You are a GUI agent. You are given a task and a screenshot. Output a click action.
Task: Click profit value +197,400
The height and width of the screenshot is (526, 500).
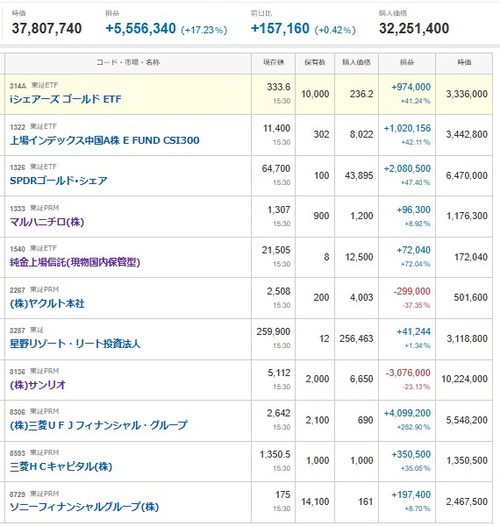411,495
